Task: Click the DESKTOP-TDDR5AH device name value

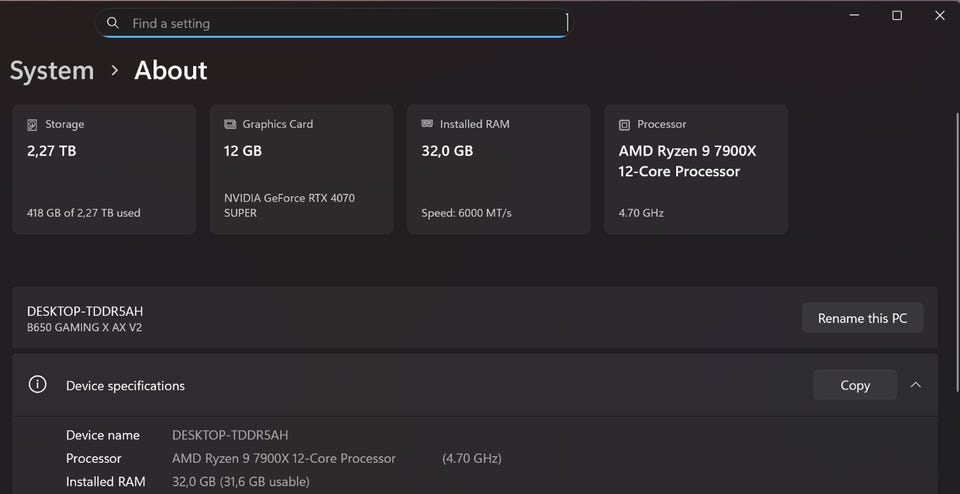Action: click(230, 435)
